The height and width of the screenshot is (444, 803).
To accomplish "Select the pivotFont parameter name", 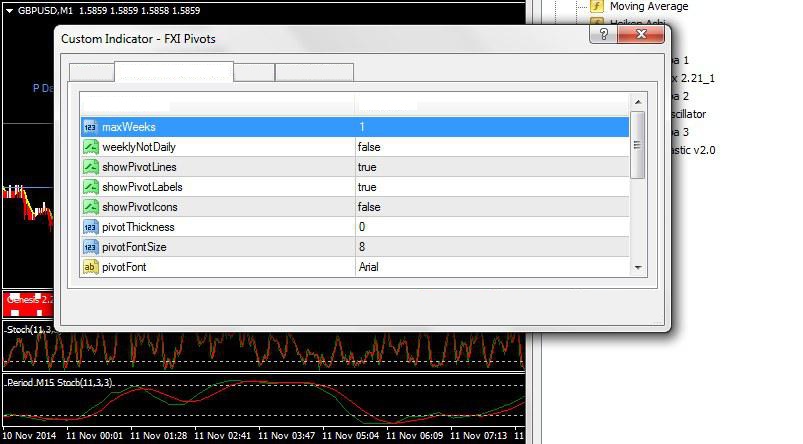I will pos(124,267).
